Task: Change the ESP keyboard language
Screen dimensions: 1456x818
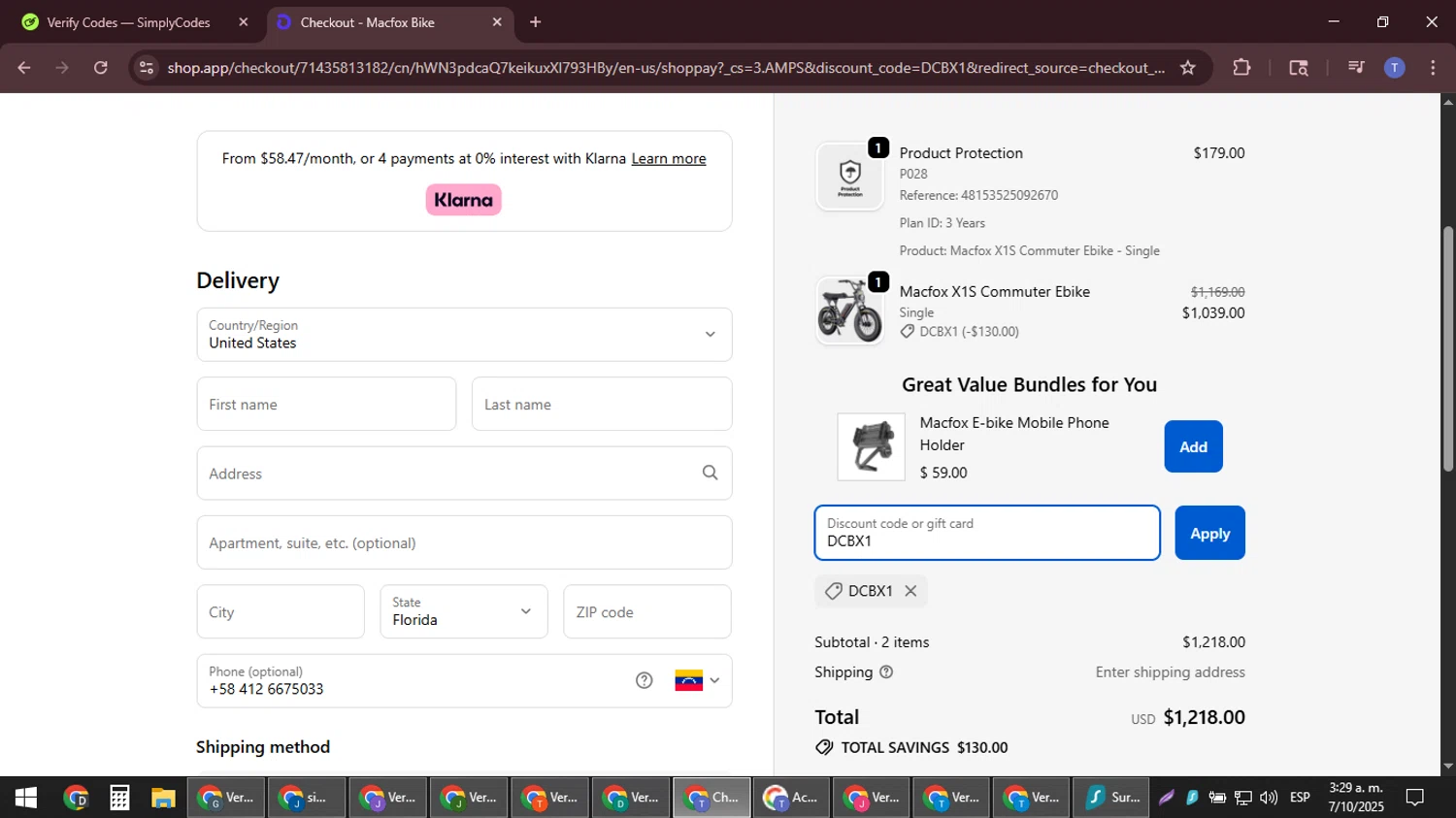Action: (x=1300, y=798)
